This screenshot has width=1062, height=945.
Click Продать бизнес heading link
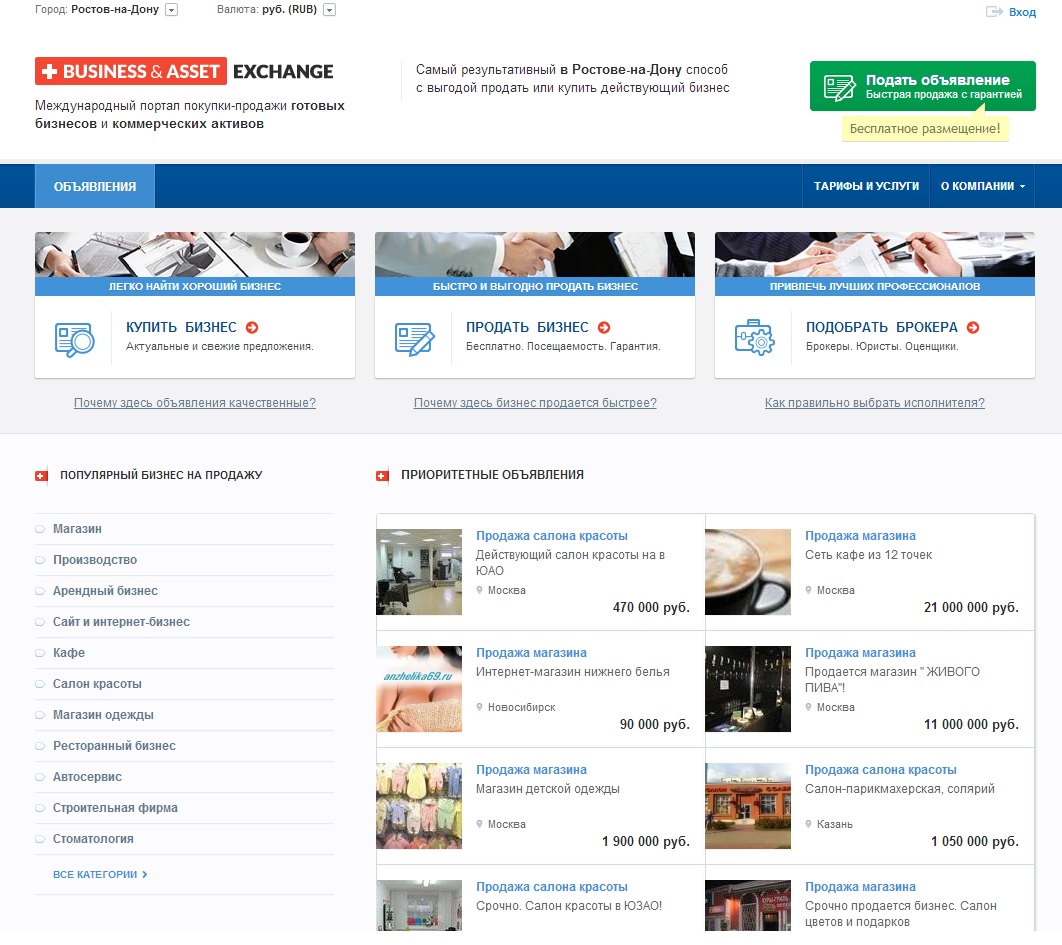click(527, 327)
